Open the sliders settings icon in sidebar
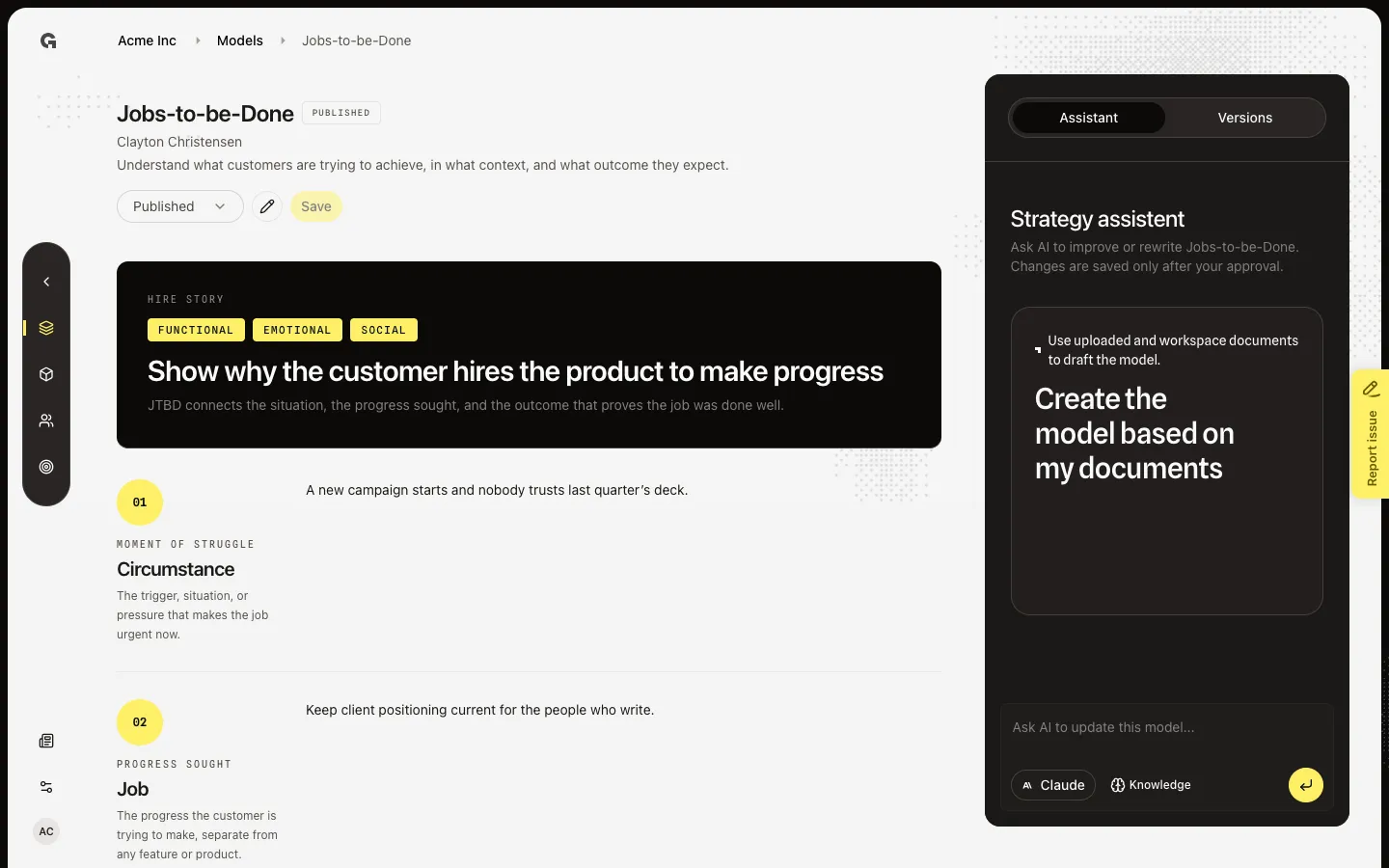1389x868 pixels. point(46,787)
